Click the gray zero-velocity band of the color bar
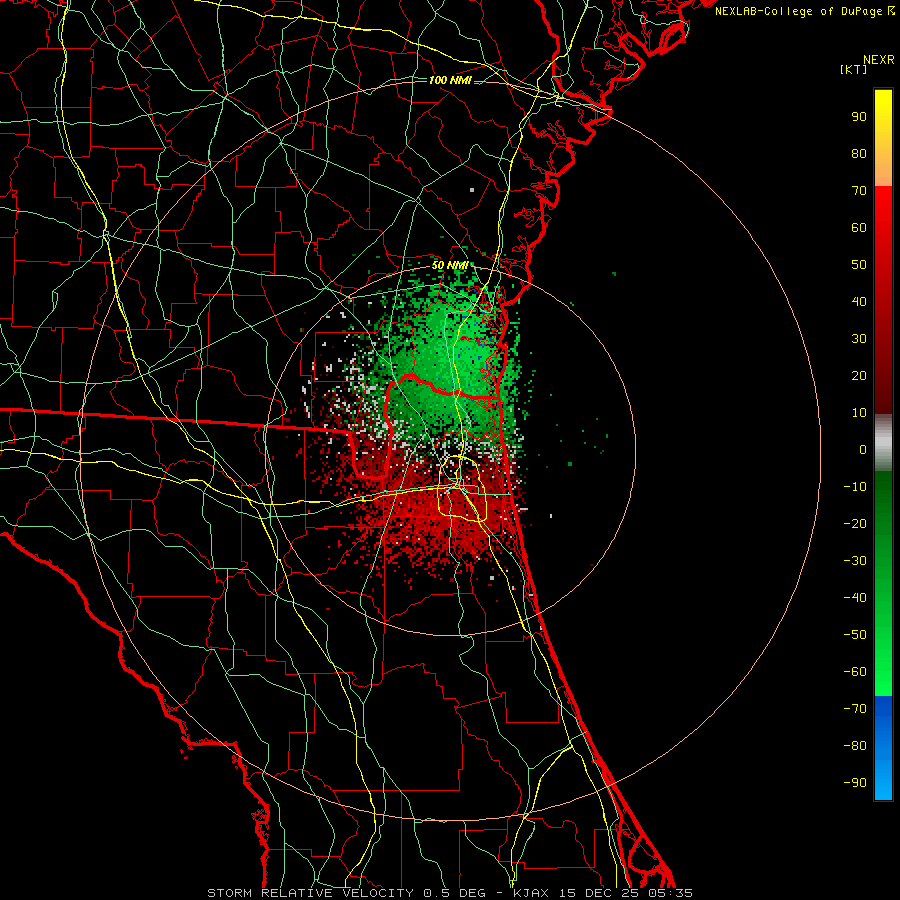The image size is (900, 900). coord(883,443)
